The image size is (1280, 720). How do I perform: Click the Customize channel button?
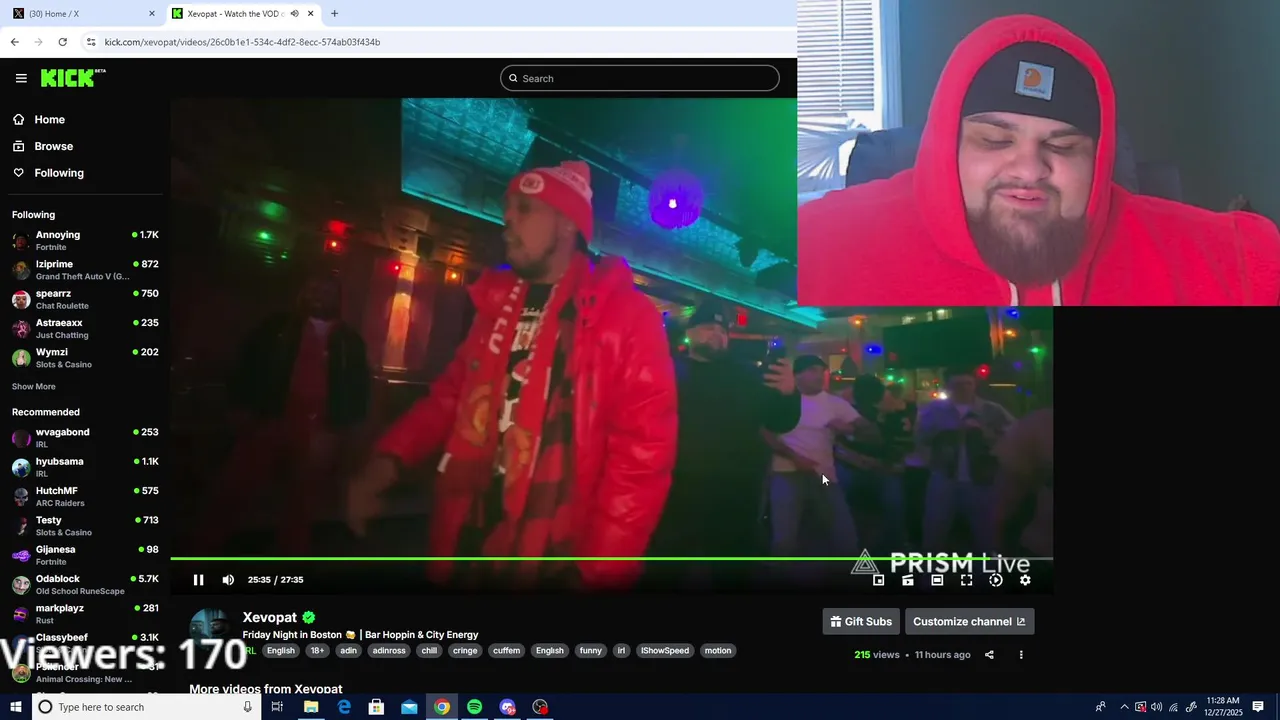point(969,621)
